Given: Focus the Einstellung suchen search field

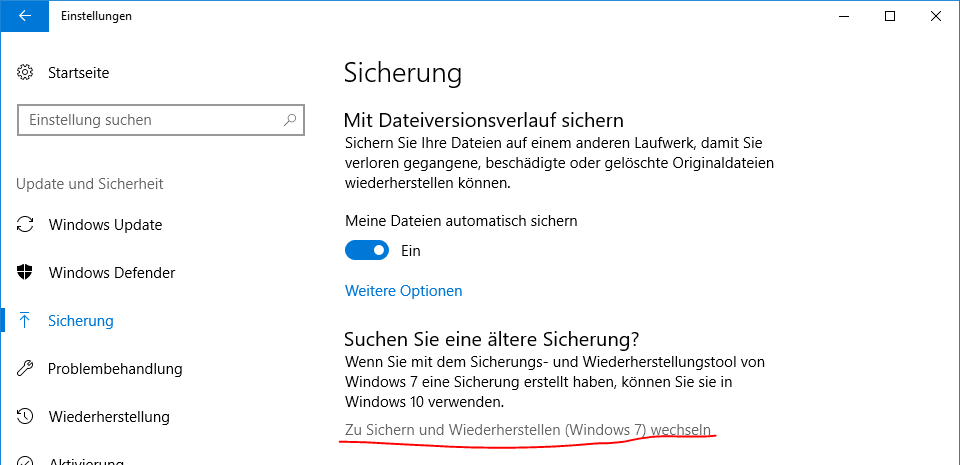Looking at the screenshot, I should click(x=150, y=120).
